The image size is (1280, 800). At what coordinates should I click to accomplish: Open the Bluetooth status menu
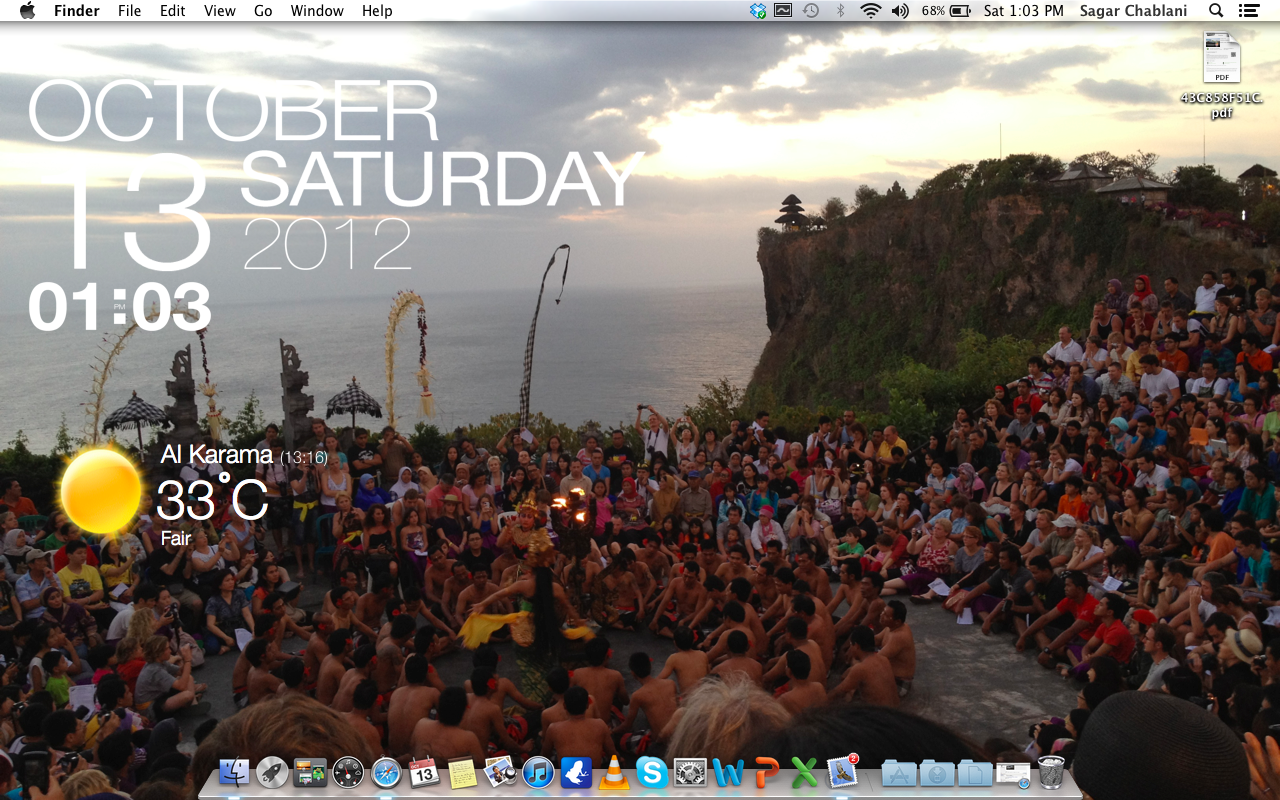[840, 11]
